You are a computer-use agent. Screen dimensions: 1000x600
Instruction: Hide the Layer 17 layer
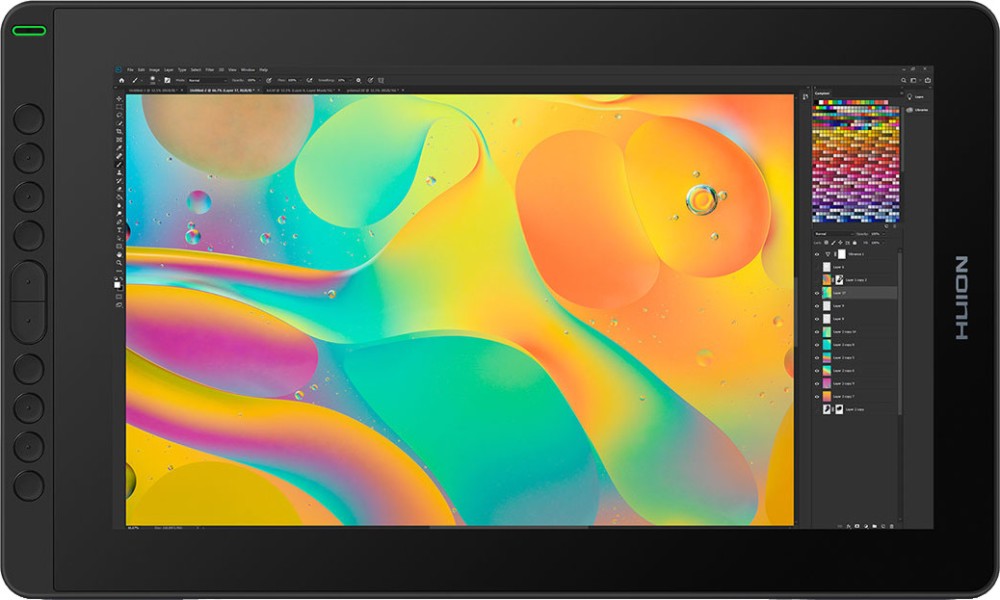(x=818, y=293)
